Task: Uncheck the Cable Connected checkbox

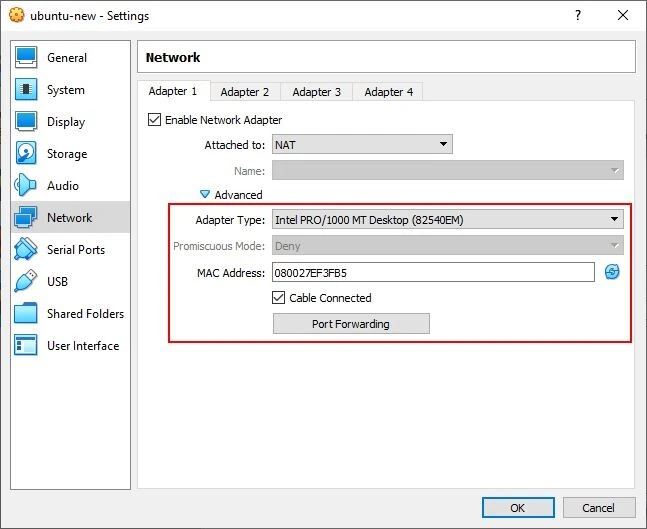Action: coord(279,298)
